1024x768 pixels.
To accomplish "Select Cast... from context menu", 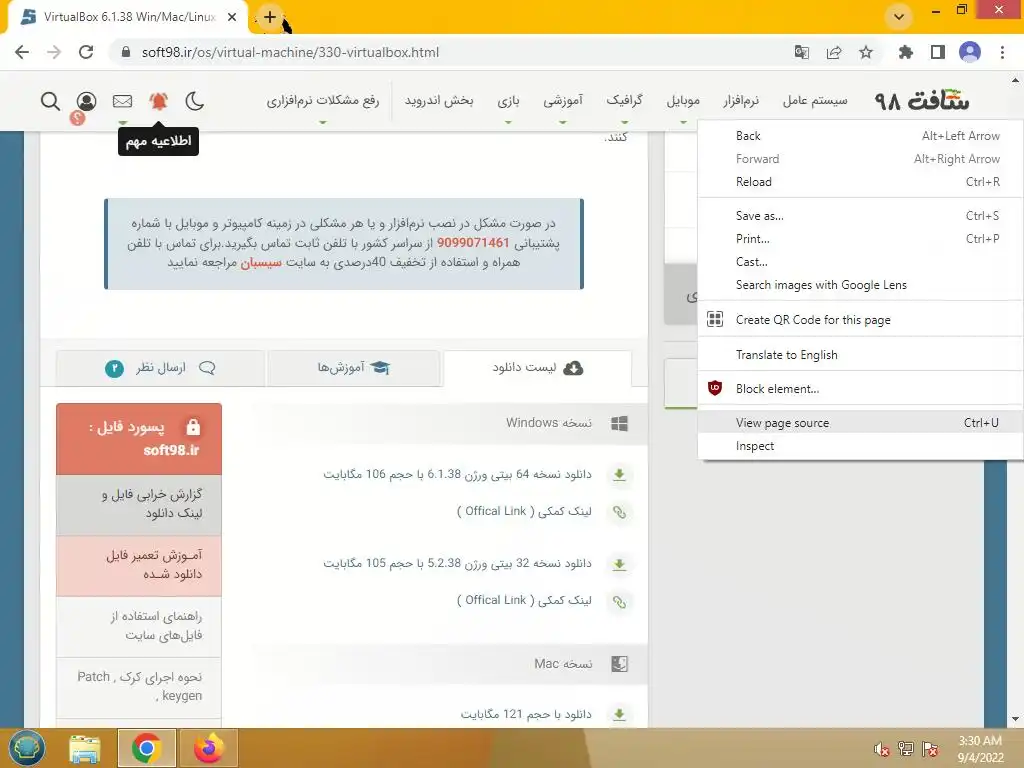I will coord(860,261).
